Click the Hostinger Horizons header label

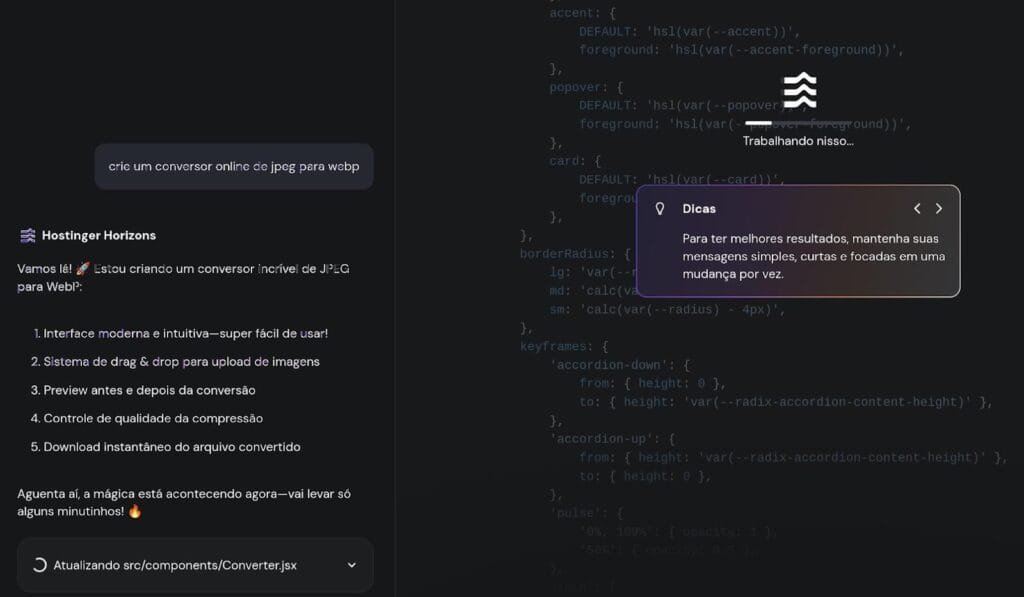[100, 235]
